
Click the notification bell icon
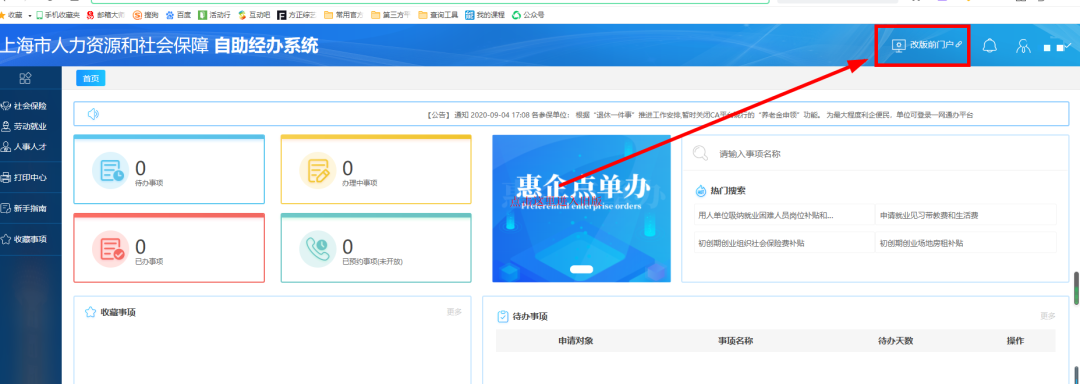(x=990, y=45)
